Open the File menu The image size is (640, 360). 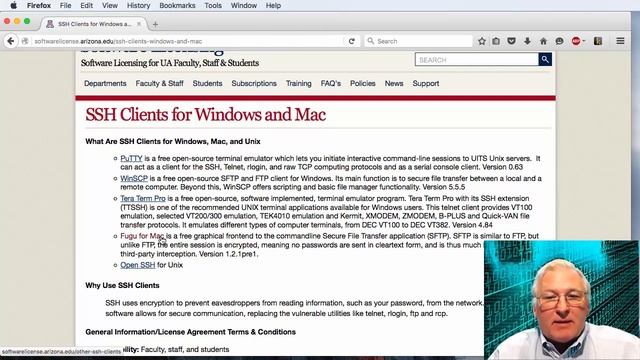click(65, 6)
